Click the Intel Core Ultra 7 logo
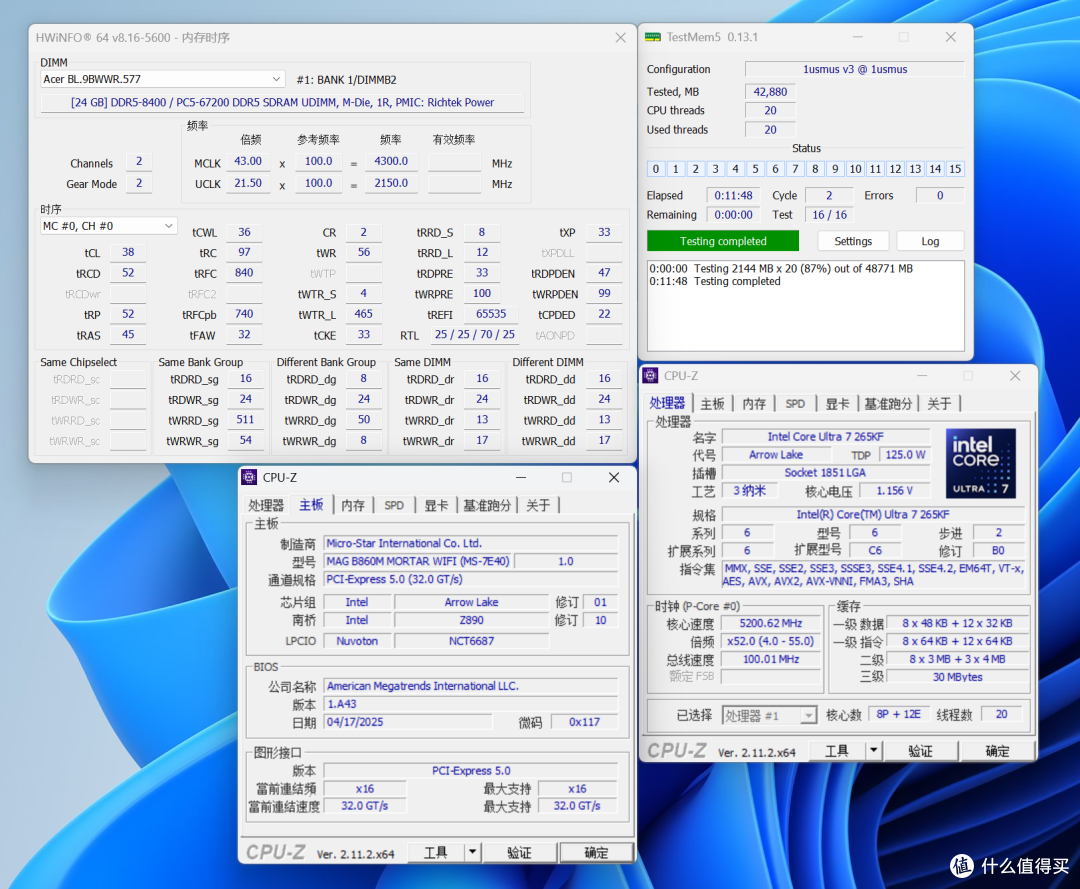 (x=980, y=463)
